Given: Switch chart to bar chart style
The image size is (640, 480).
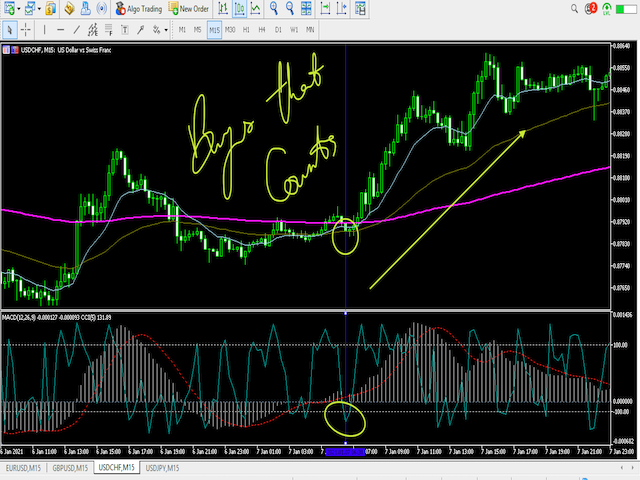Looking at the screenshot, I should pos(223,8).
